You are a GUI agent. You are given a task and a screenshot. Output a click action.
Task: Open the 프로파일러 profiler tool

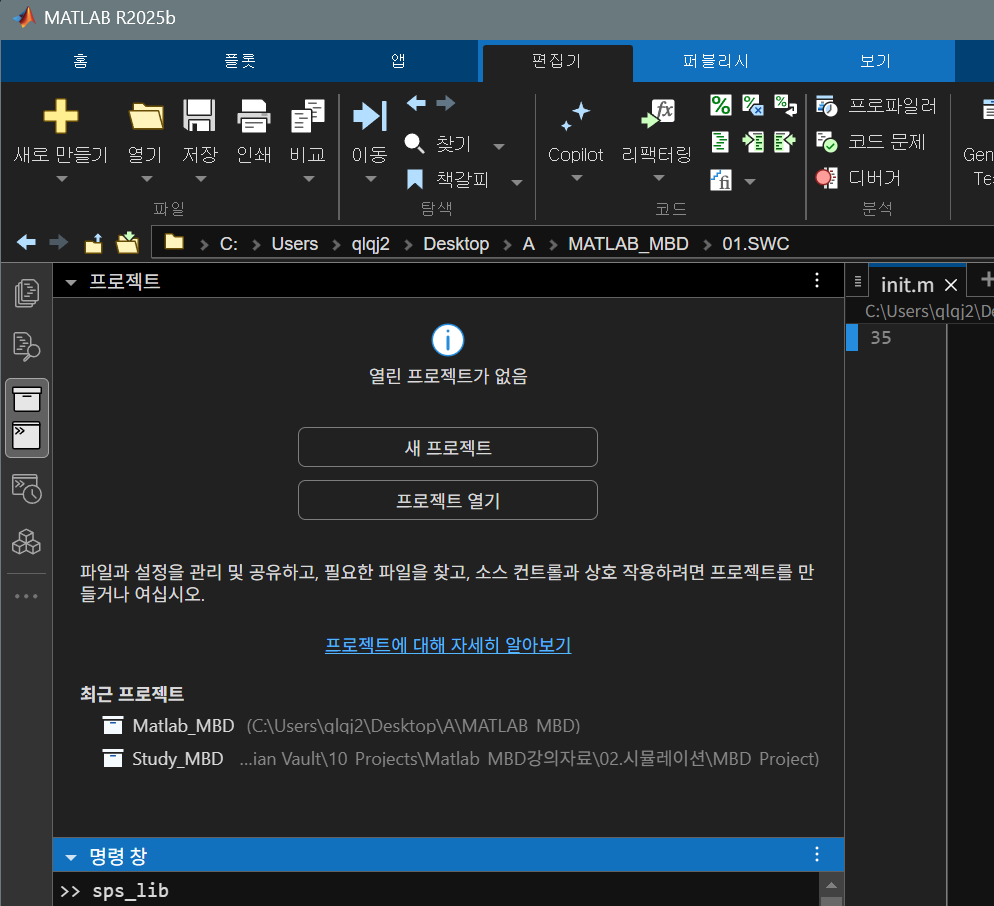click(876, 105)
